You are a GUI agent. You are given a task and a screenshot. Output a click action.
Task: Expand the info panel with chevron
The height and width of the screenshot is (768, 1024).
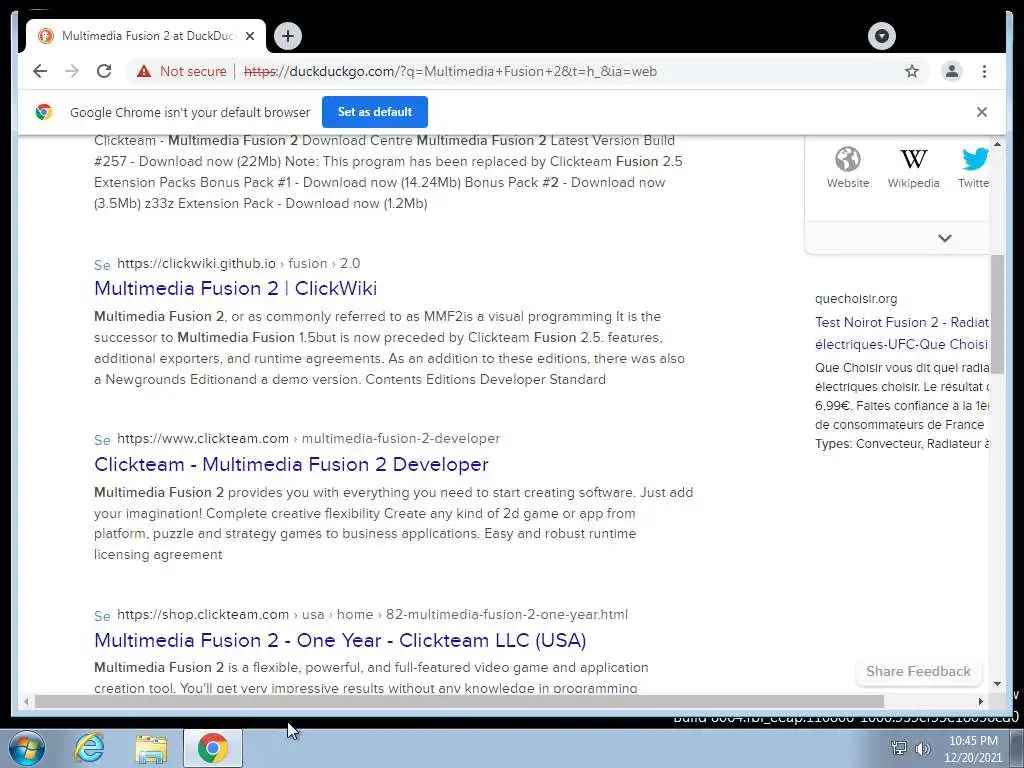pos(944,238)
